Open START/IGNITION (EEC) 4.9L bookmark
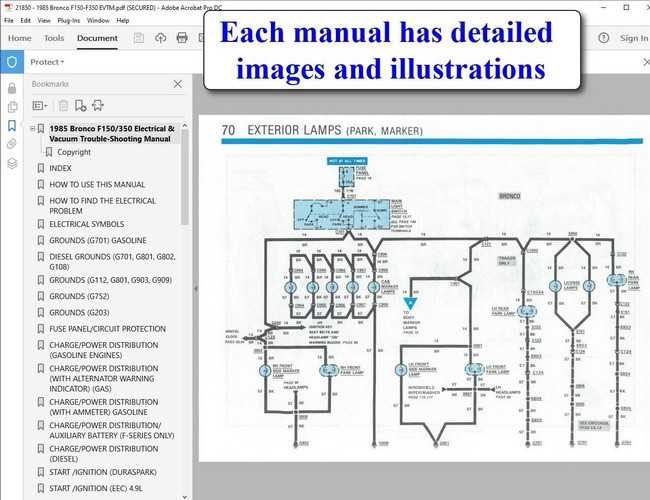Screen dimensions: 650x500 (x=96, y=488)
